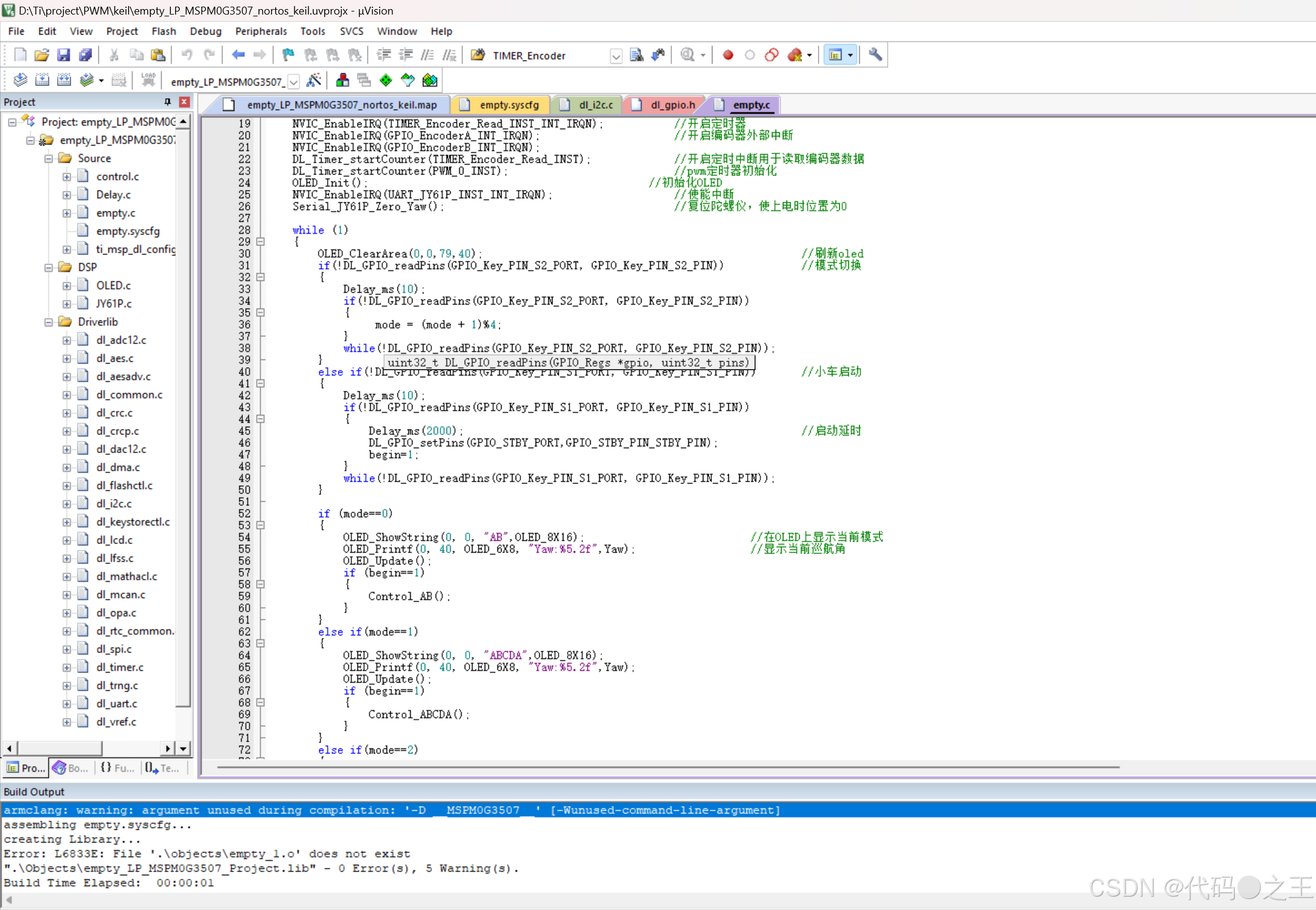The image size is (1316, 910).
Task: Collapse the fold marker at line 29
Action: coord(261,242)
